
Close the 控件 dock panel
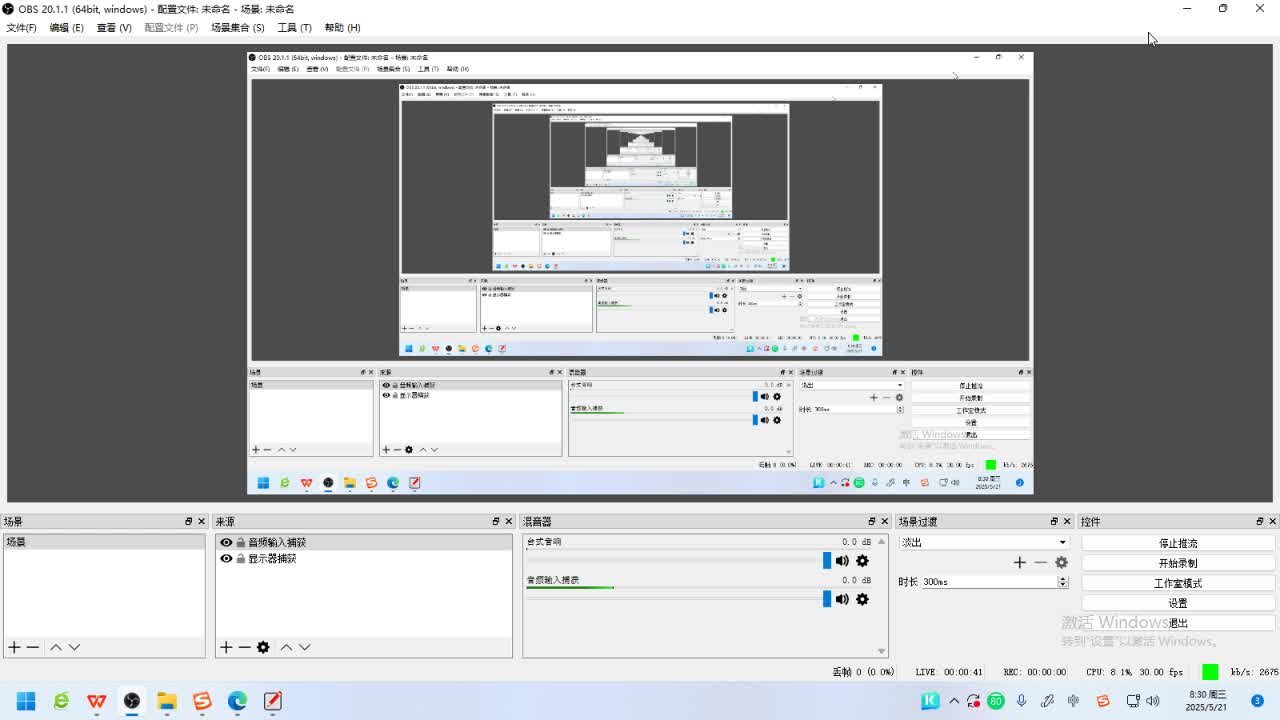point(1272,521)
